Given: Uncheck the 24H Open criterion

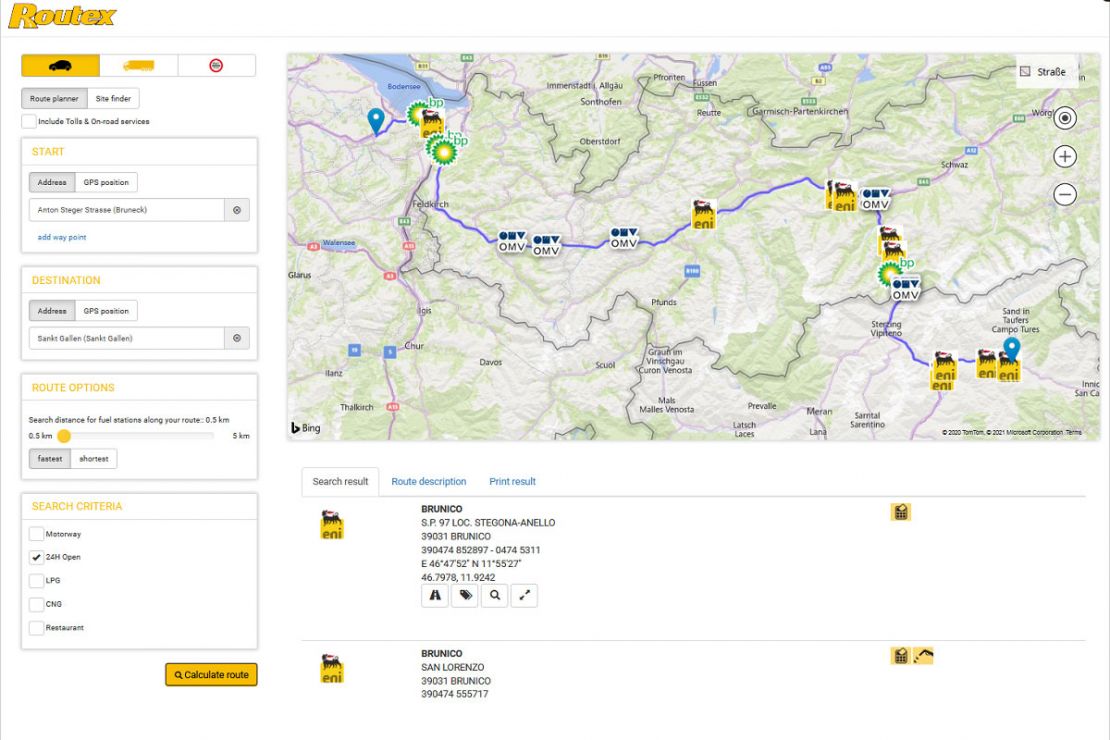Looking at the screenshot, I should click(36, 557).
